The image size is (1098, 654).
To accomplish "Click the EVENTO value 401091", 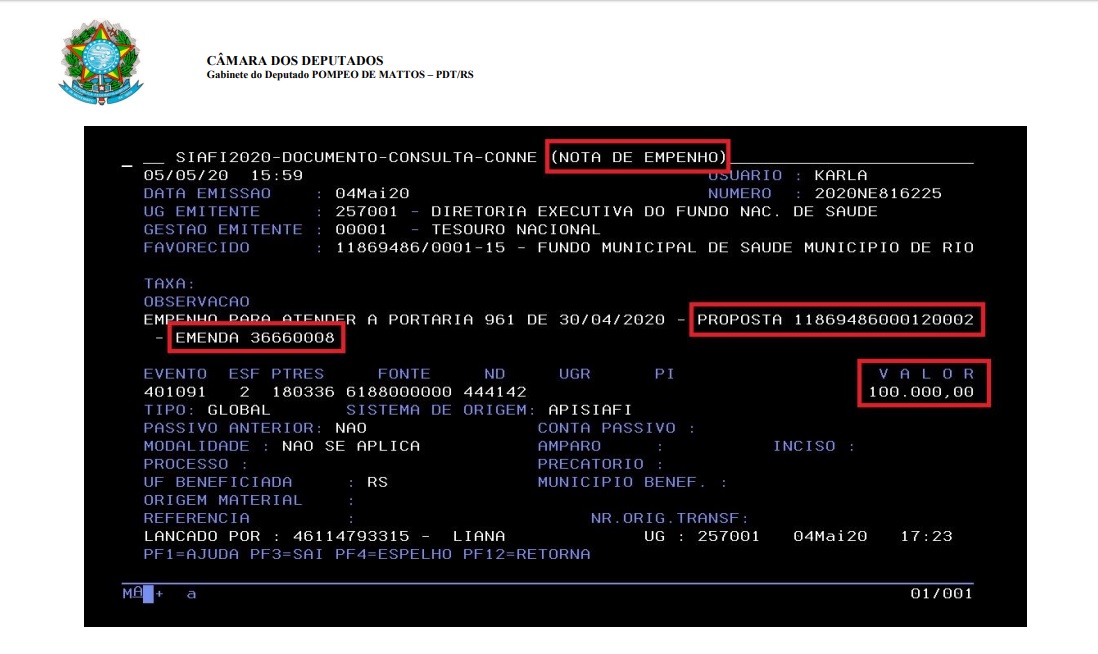I will (175, 392).
